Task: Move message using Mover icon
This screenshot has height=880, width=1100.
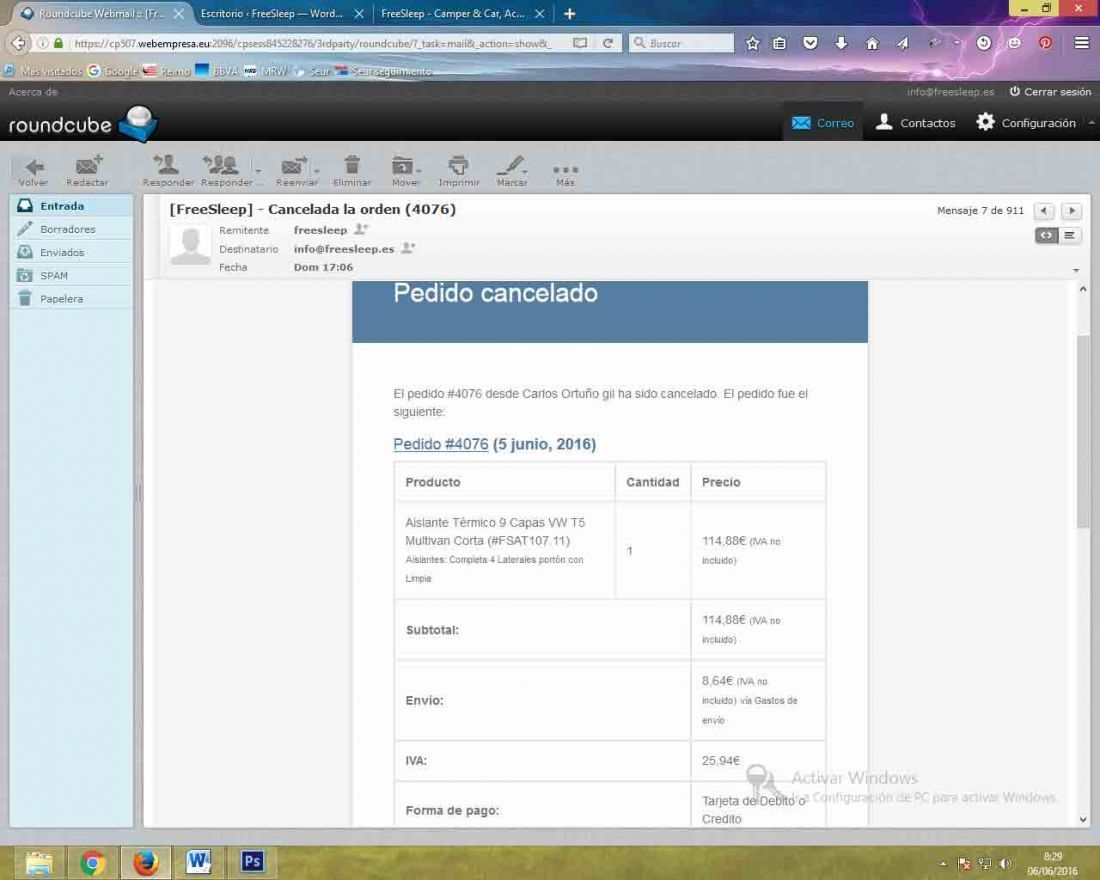Action: [x=402, y=165]
